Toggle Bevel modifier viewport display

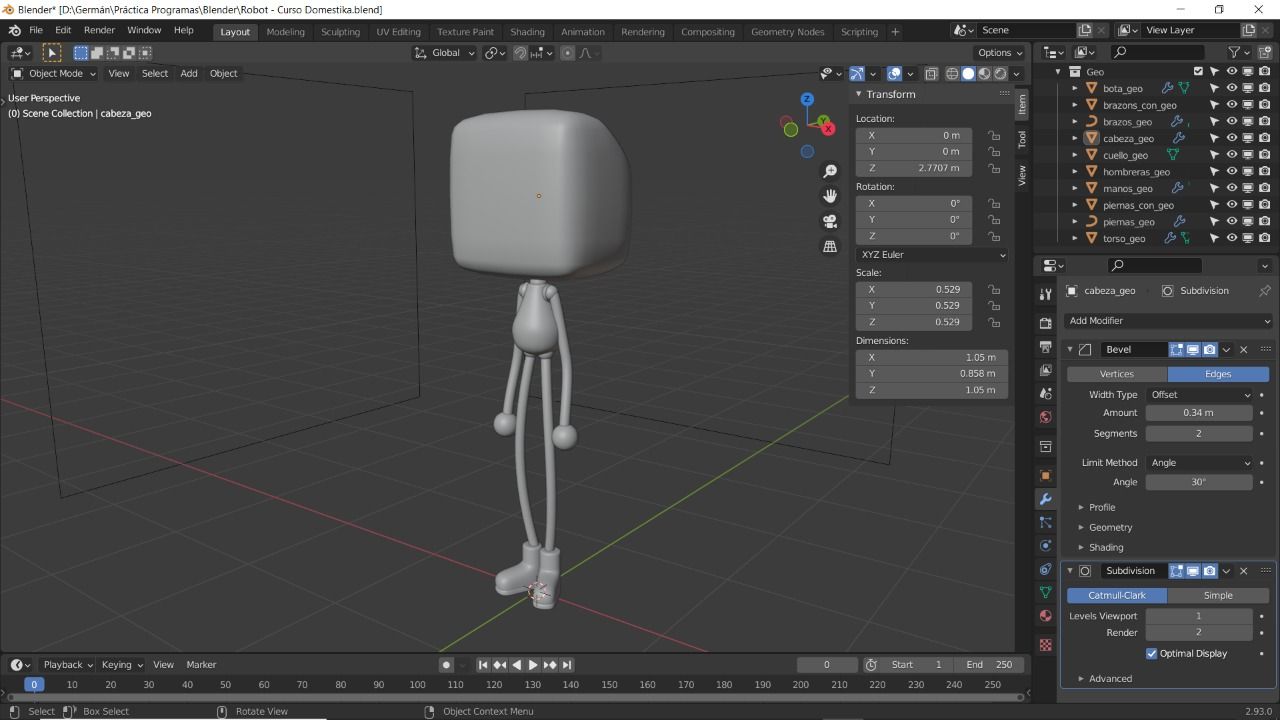click(1193, 350)
